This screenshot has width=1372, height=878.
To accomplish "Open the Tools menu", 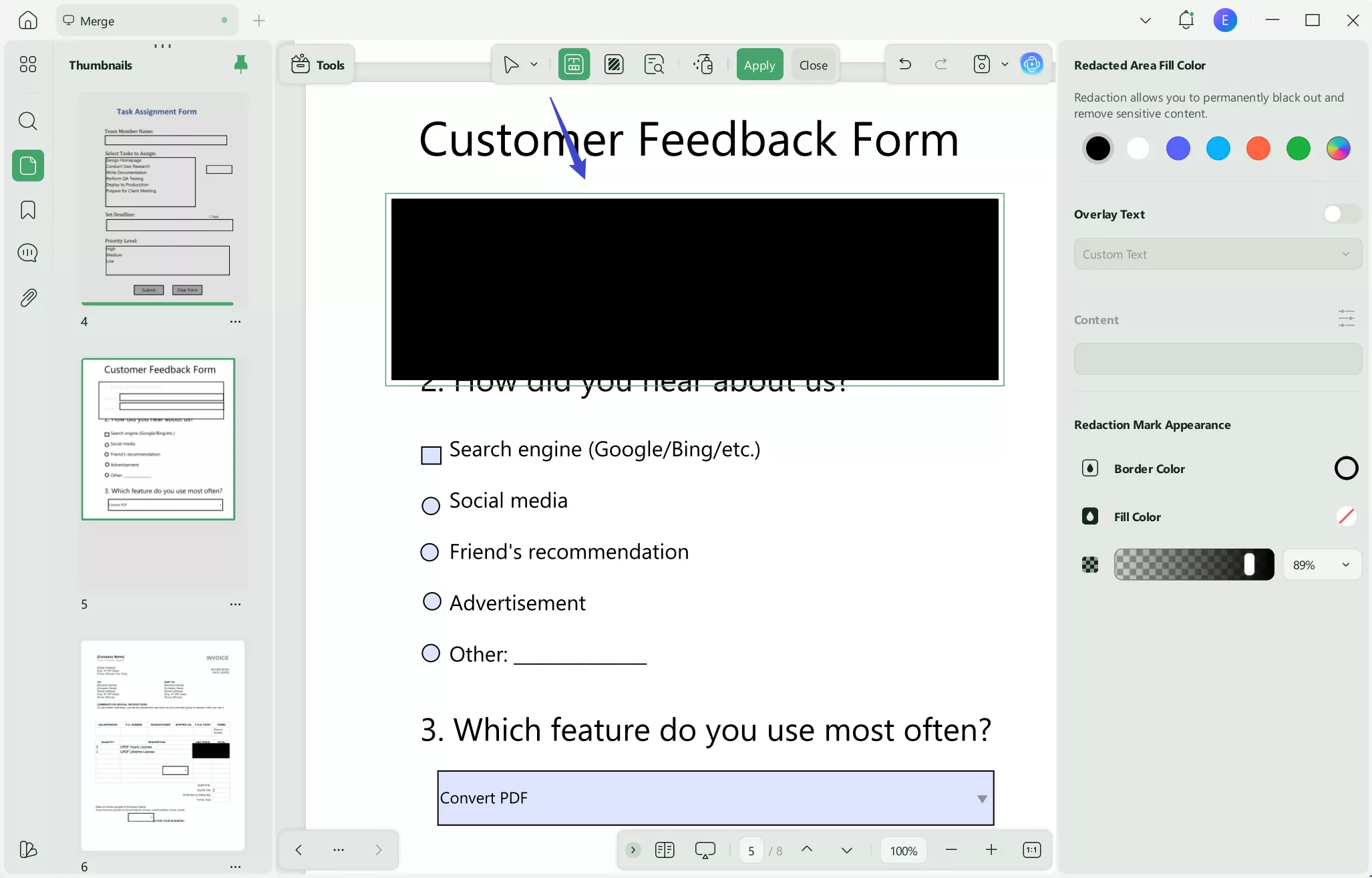I will pyautogui.click(x=318, y=65).
